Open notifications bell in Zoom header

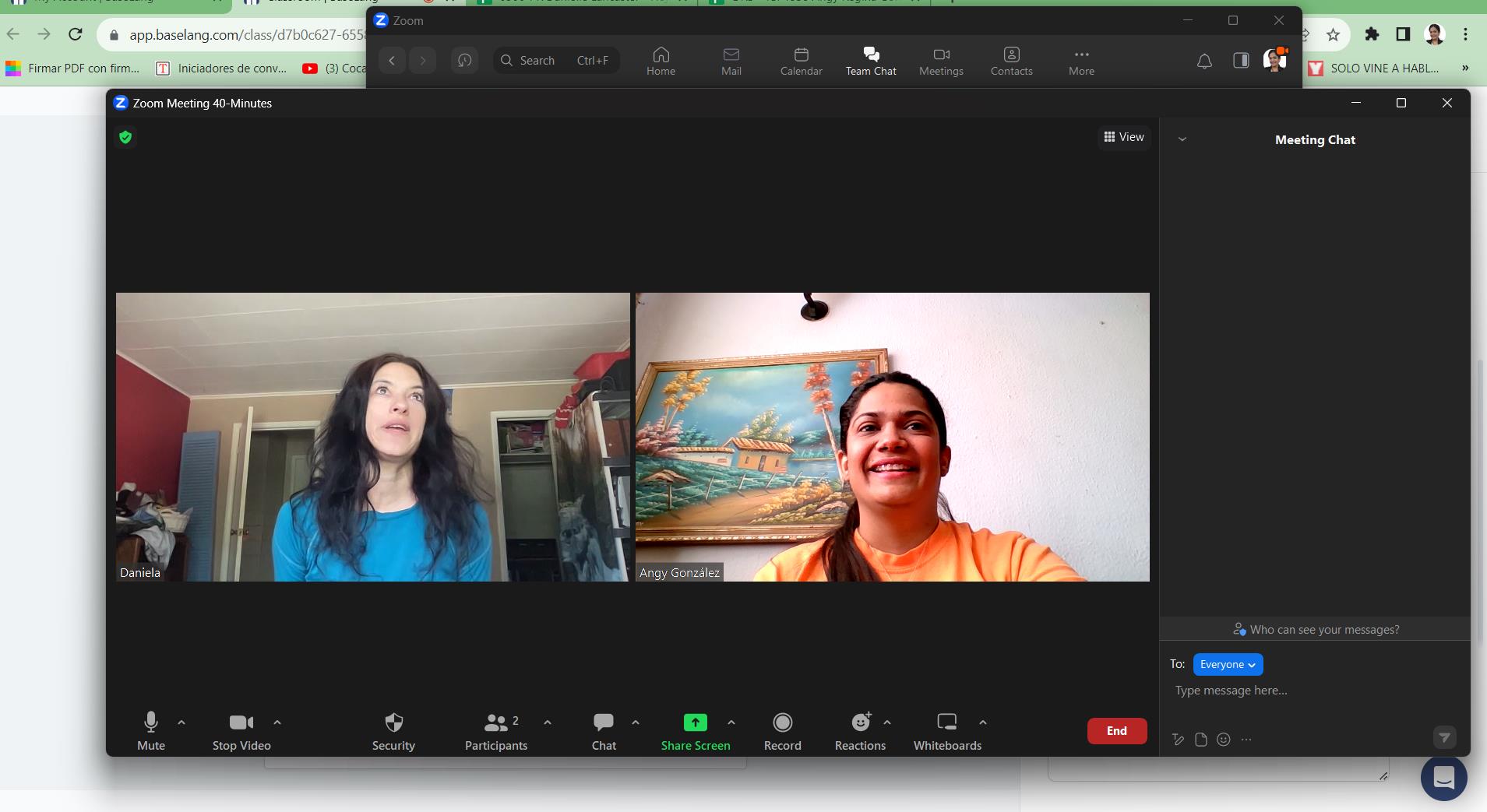point(1204,61)
